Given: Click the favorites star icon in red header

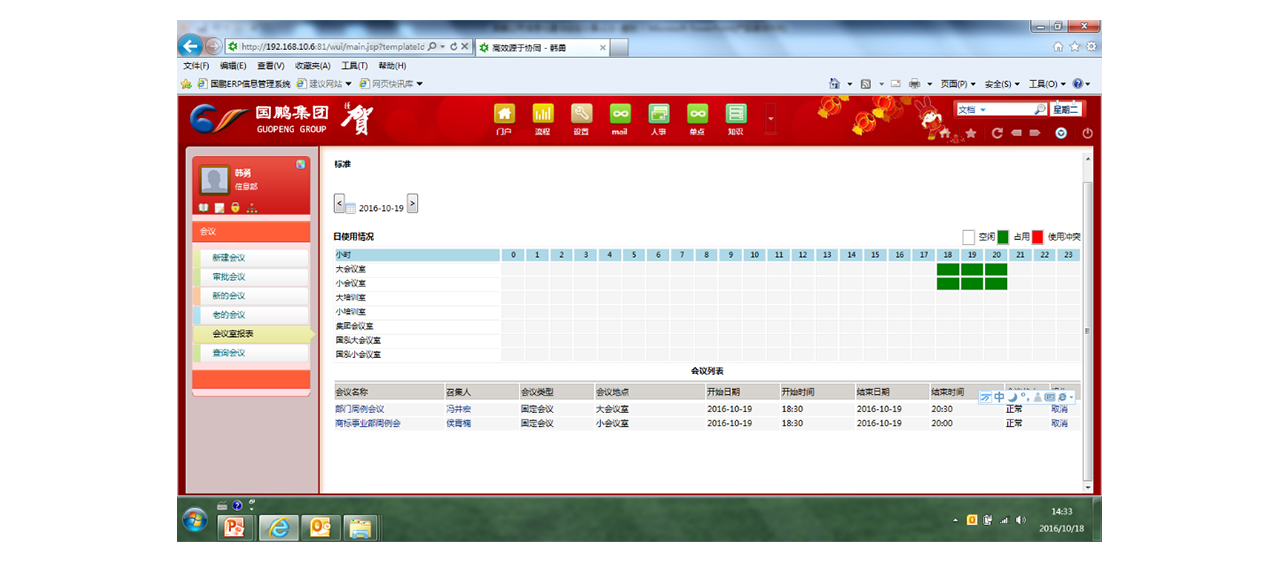Looking at the screenshot, I should pyautogui.click(x=970, y=133).
